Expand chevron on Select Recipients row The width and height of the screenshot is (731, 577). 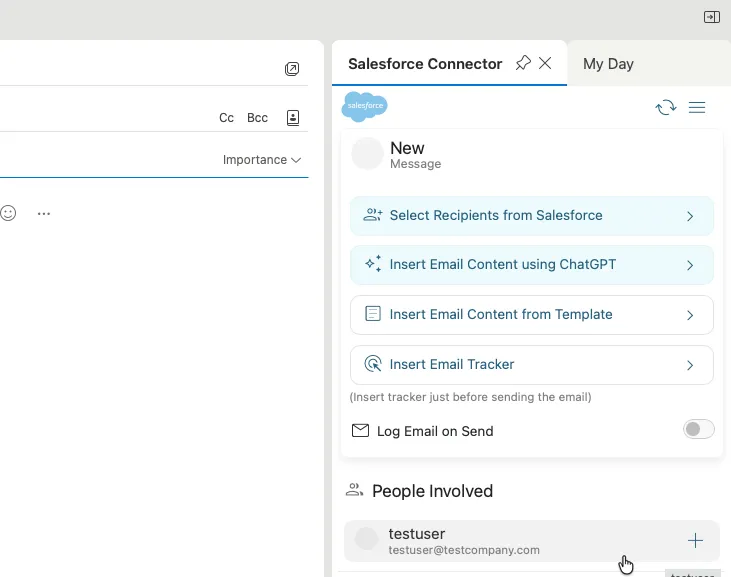coord(690,216)
